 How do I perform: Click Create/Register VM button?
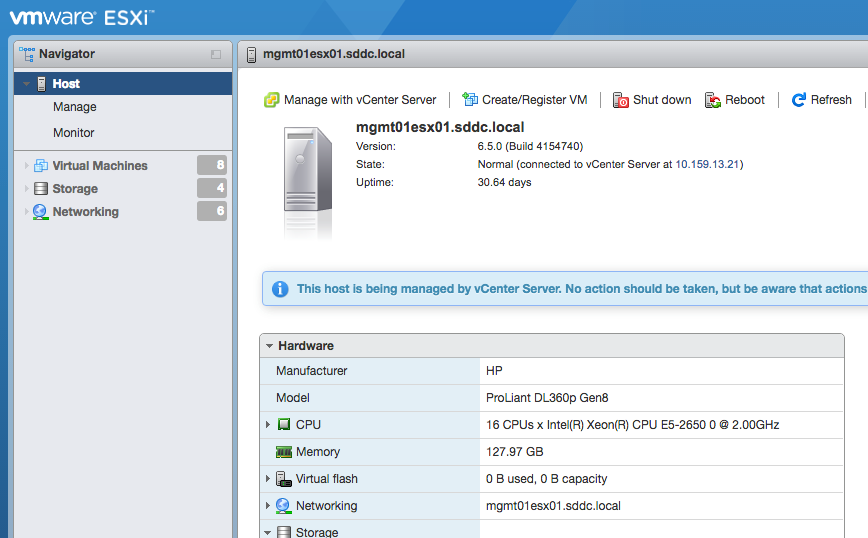pyautogui.click(x=525, y=100)
